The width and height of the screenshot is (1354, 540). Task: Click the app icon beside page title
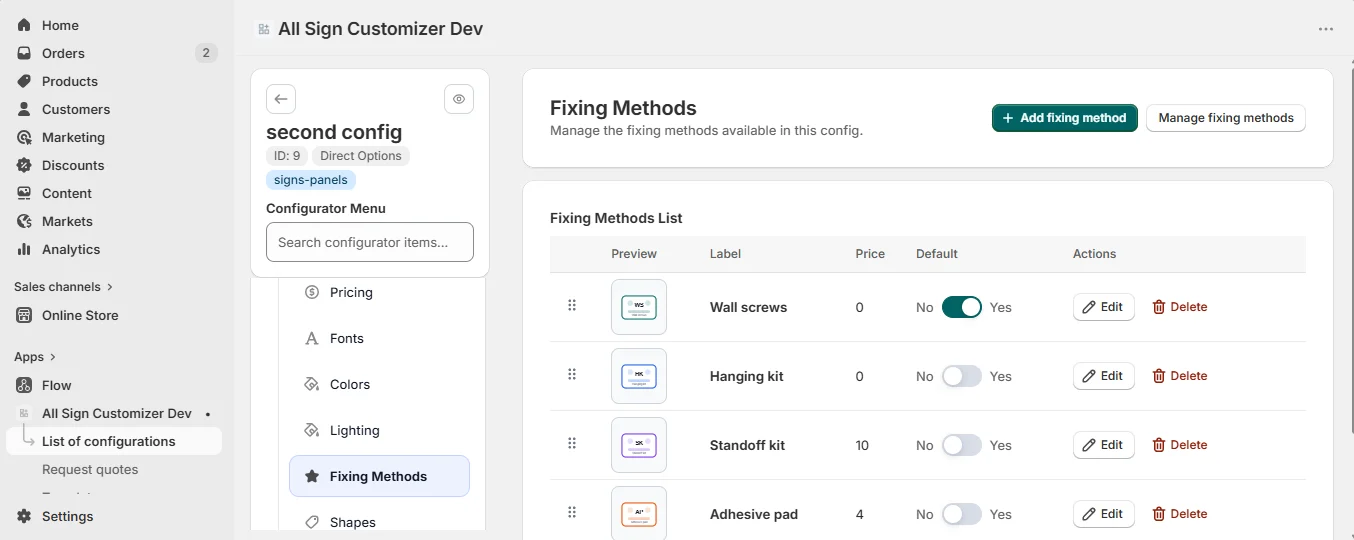[x=263, y=29]
